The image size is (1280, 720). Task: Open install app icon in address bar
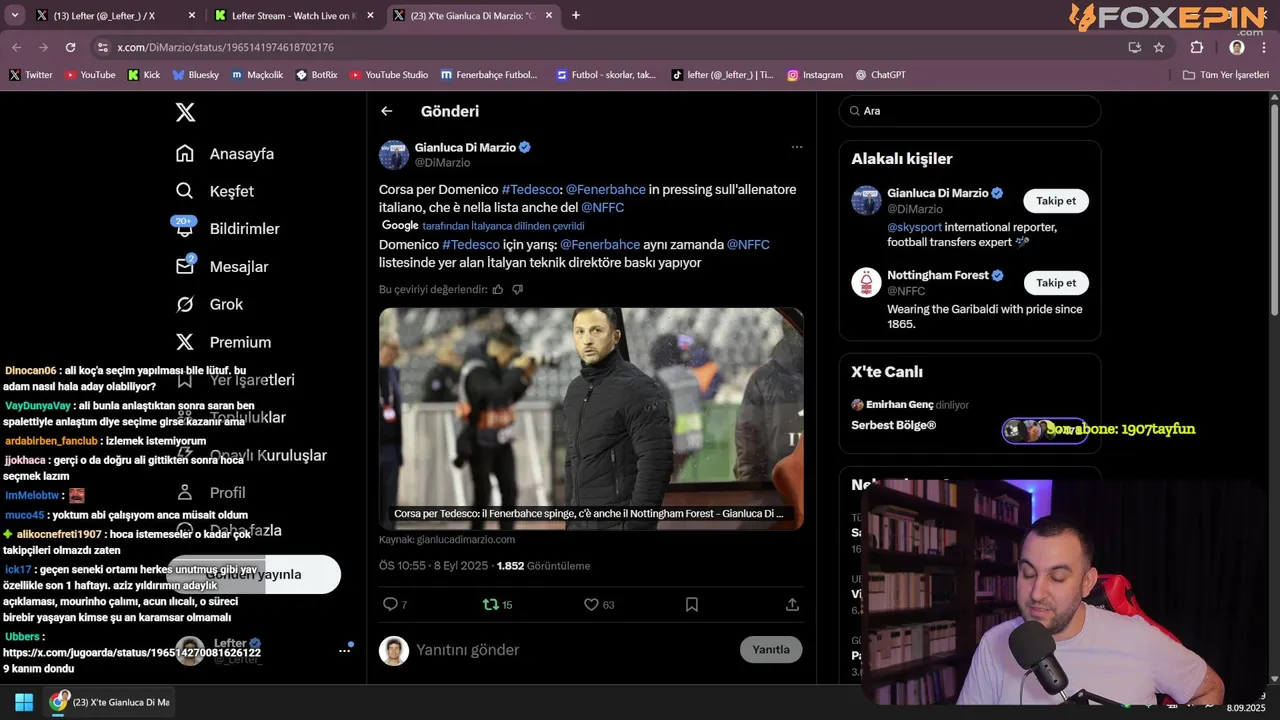click(1134, 47)
